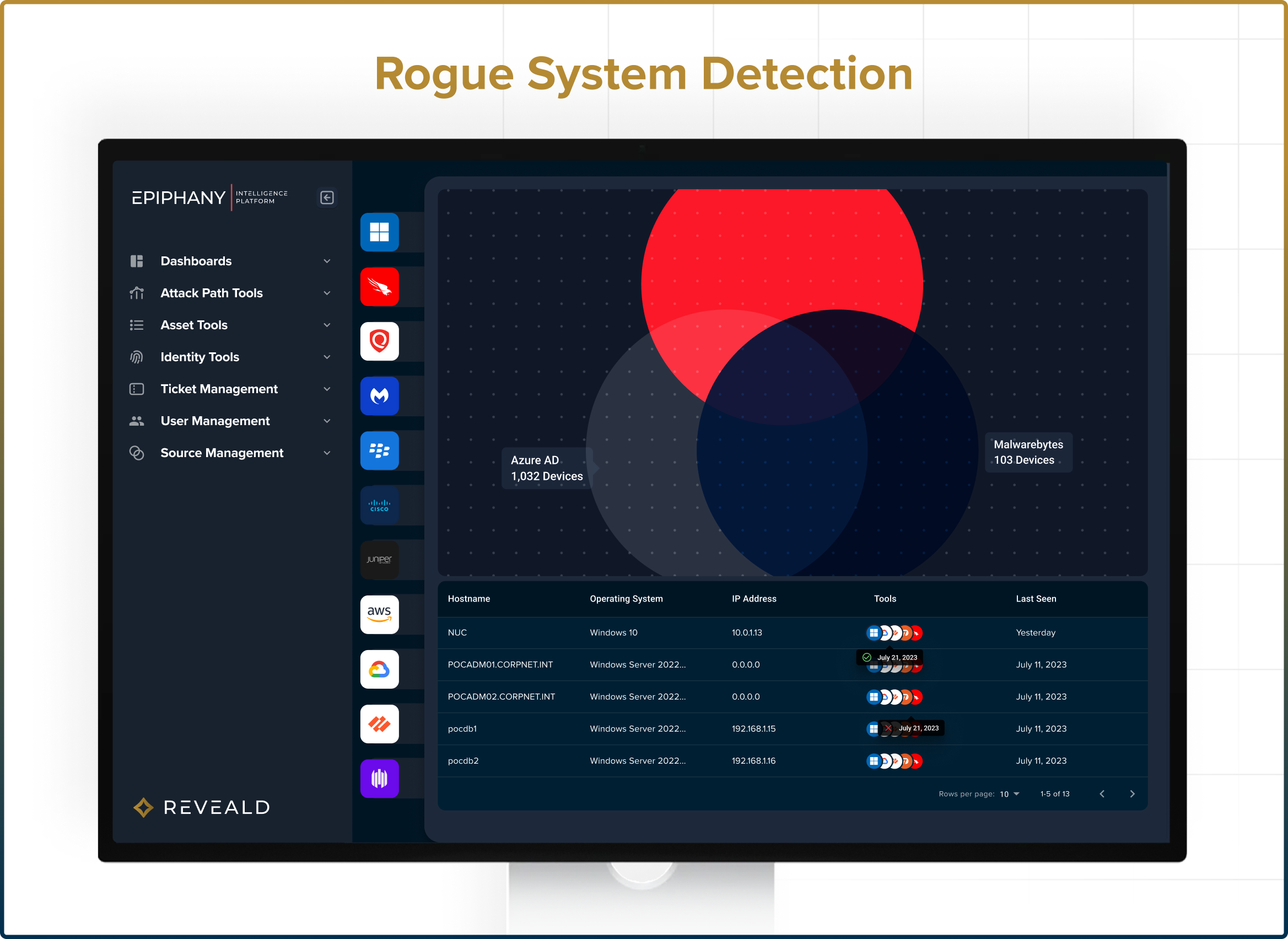
Task: Select the BlackBerry source icon
Action: [x=379, y=450]
